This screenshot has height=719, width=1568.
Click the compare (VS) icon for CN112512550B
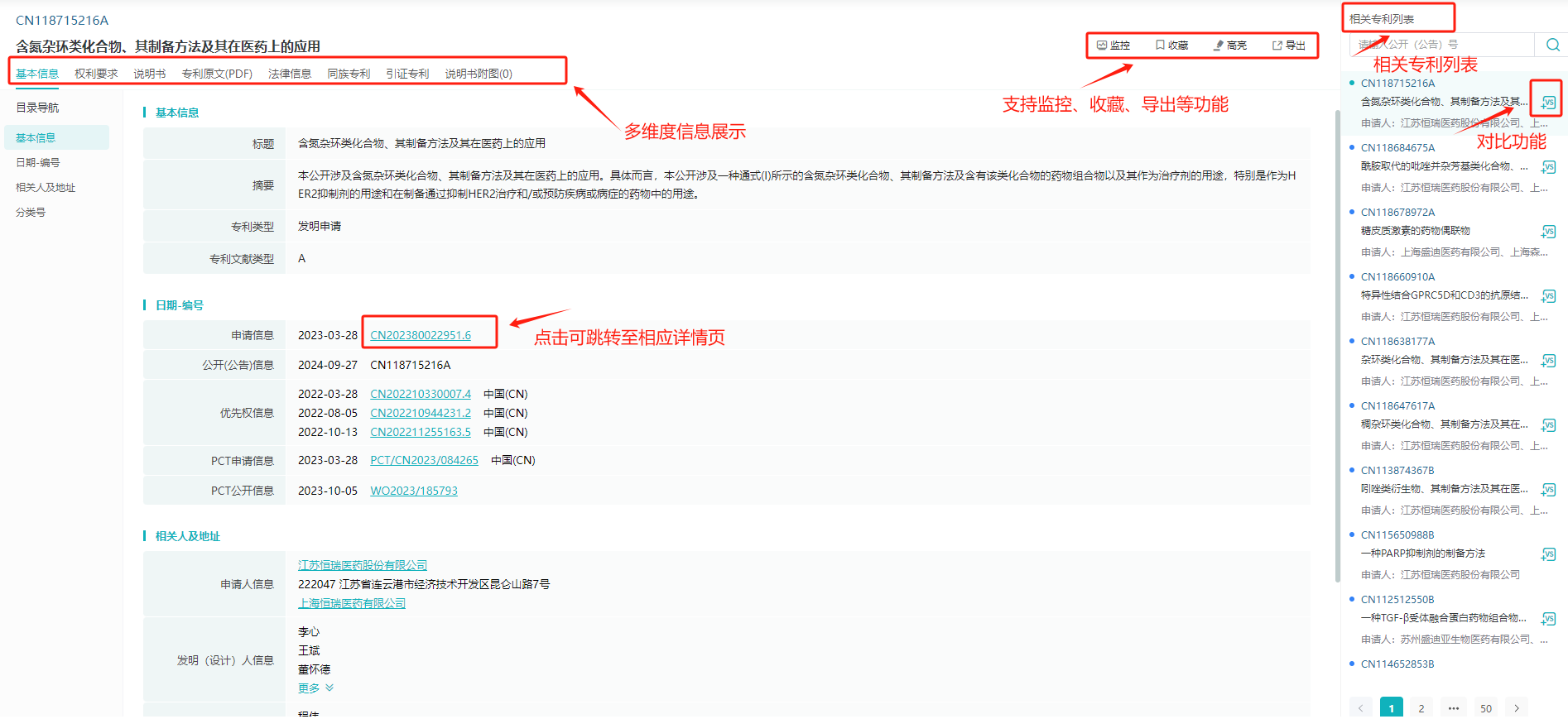[1548, 619]
